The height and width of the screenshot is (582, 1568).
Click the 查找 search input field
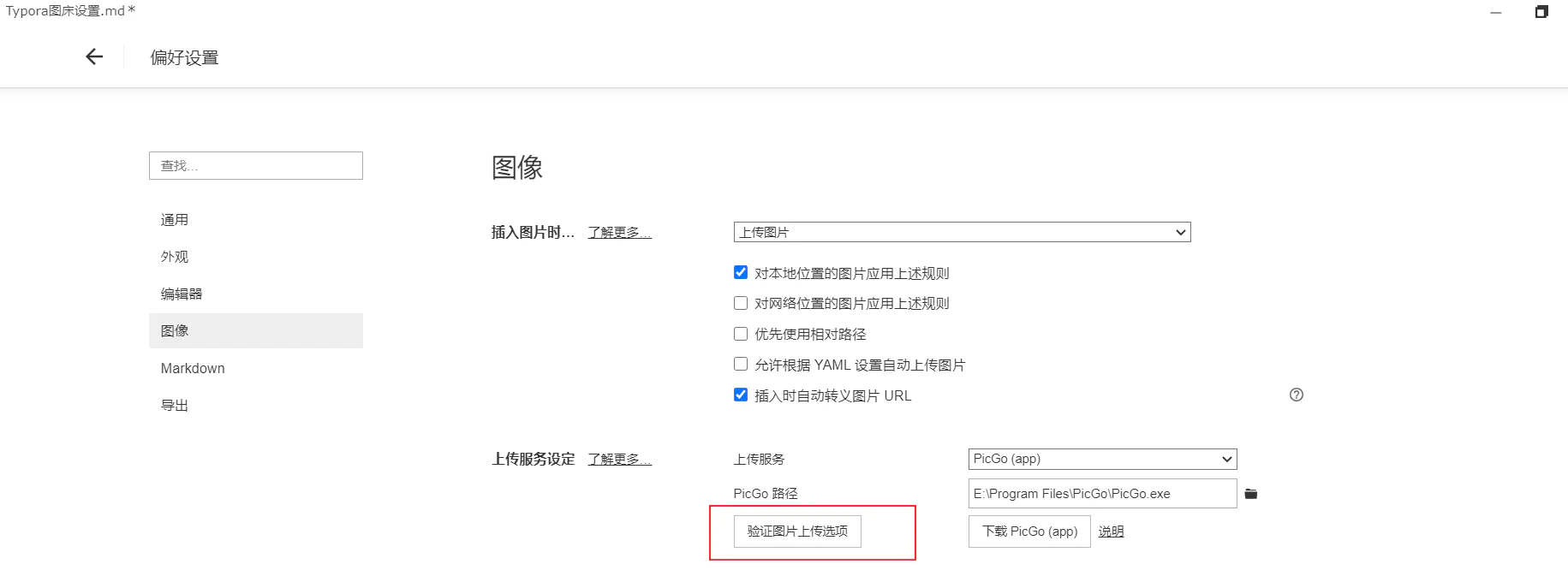point(256,166)
